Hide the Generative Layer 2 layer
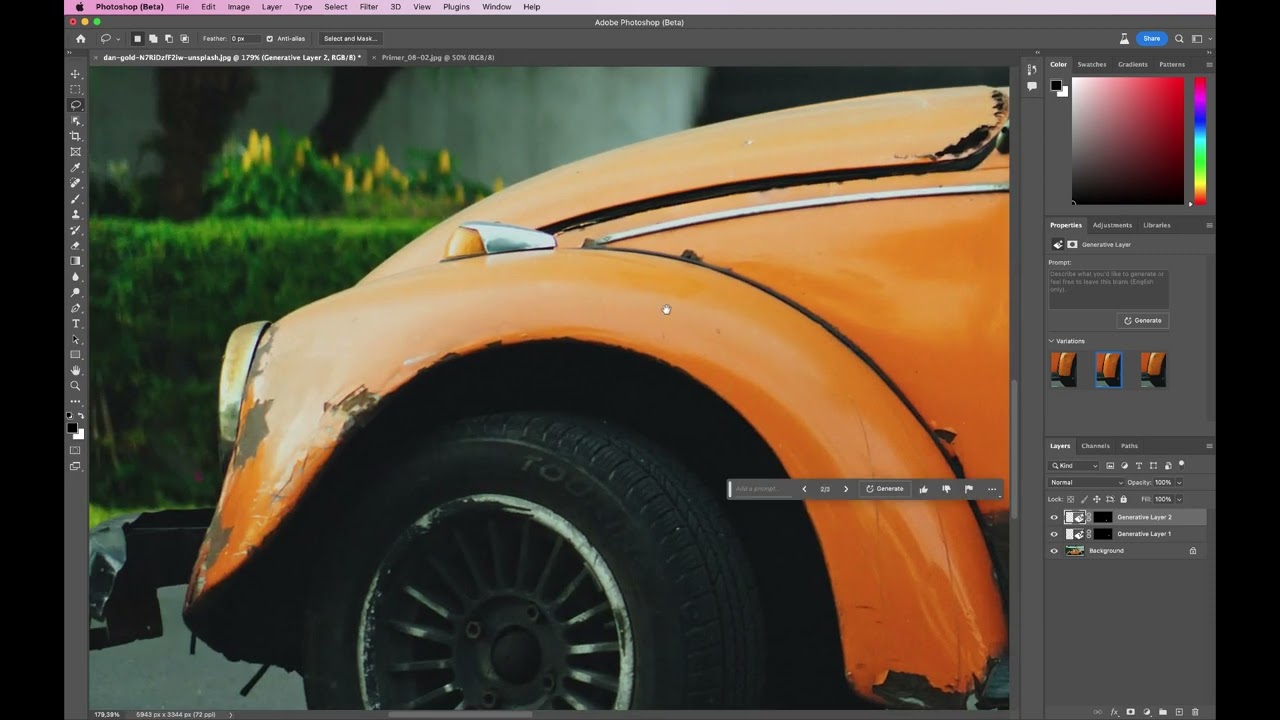The height and width of the screenshot is (720, 1280). pos(1054,517)
